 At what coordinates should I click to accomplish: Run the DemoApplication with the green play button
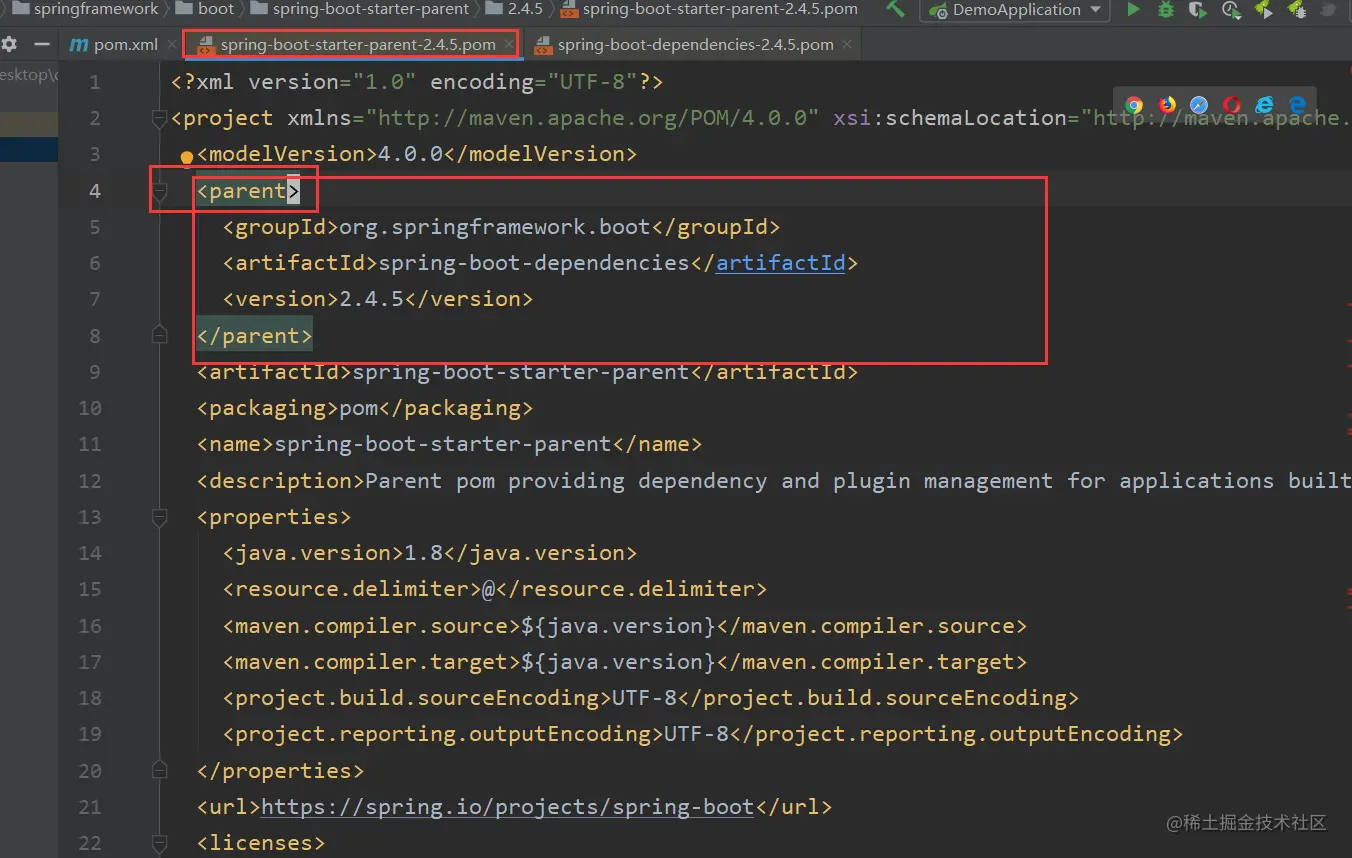[x=1131, y=11]
